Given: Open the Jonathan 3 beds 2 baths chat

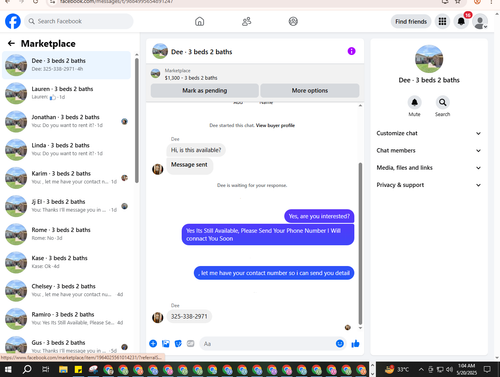Looking at the screenshot, I should [67, 121].
